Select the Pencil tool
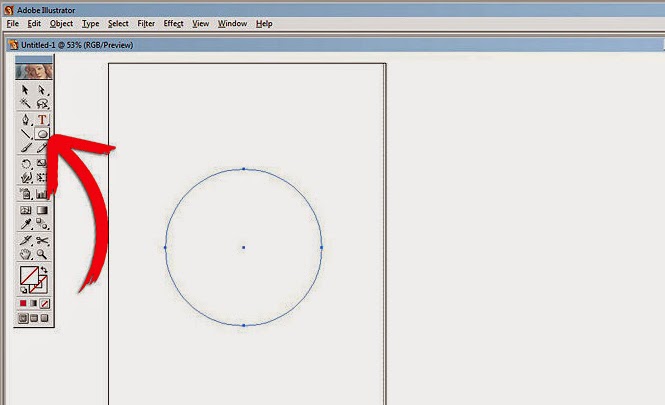This screenshot has width=665, height=405. (42, 148)
